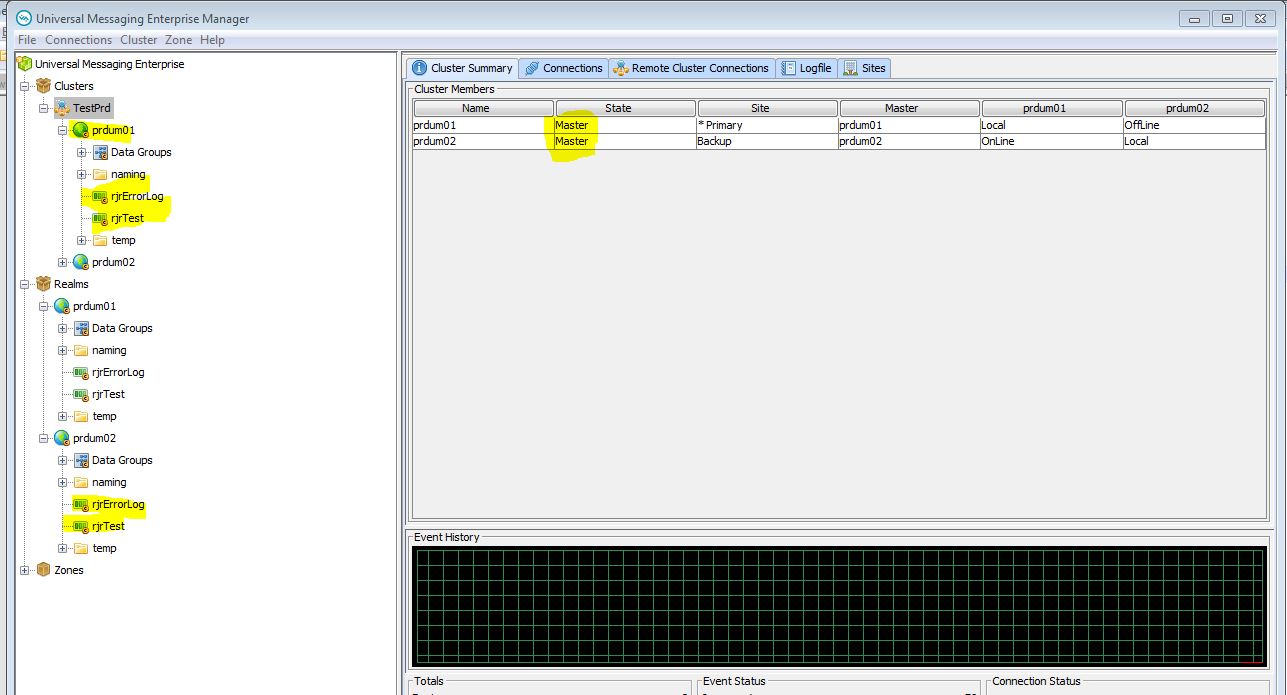The image size is (1287, 695).
Task: Open the Connections menu in menu bar
Action: pos(78,40)
